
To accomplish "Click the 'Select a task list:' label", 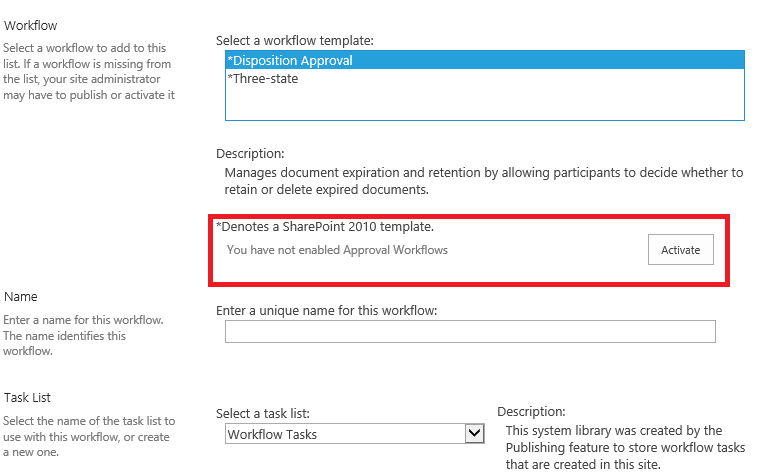I will pyautogui.click(x=263, y=413).
